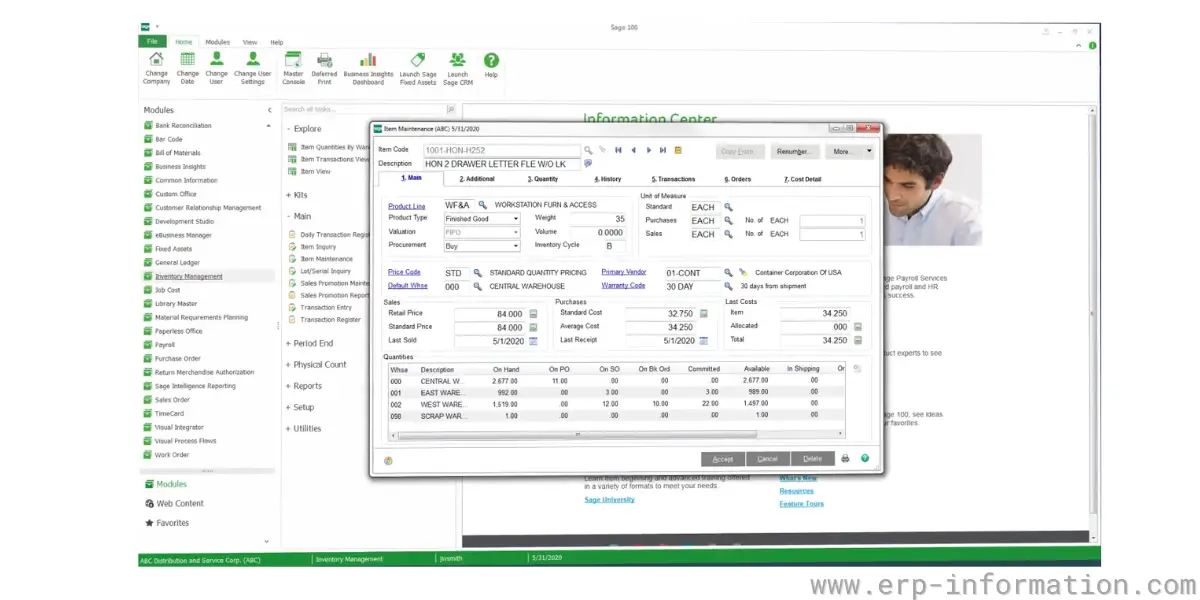
Task: Click Change User ribbon icon
Action: coord(216,68)
